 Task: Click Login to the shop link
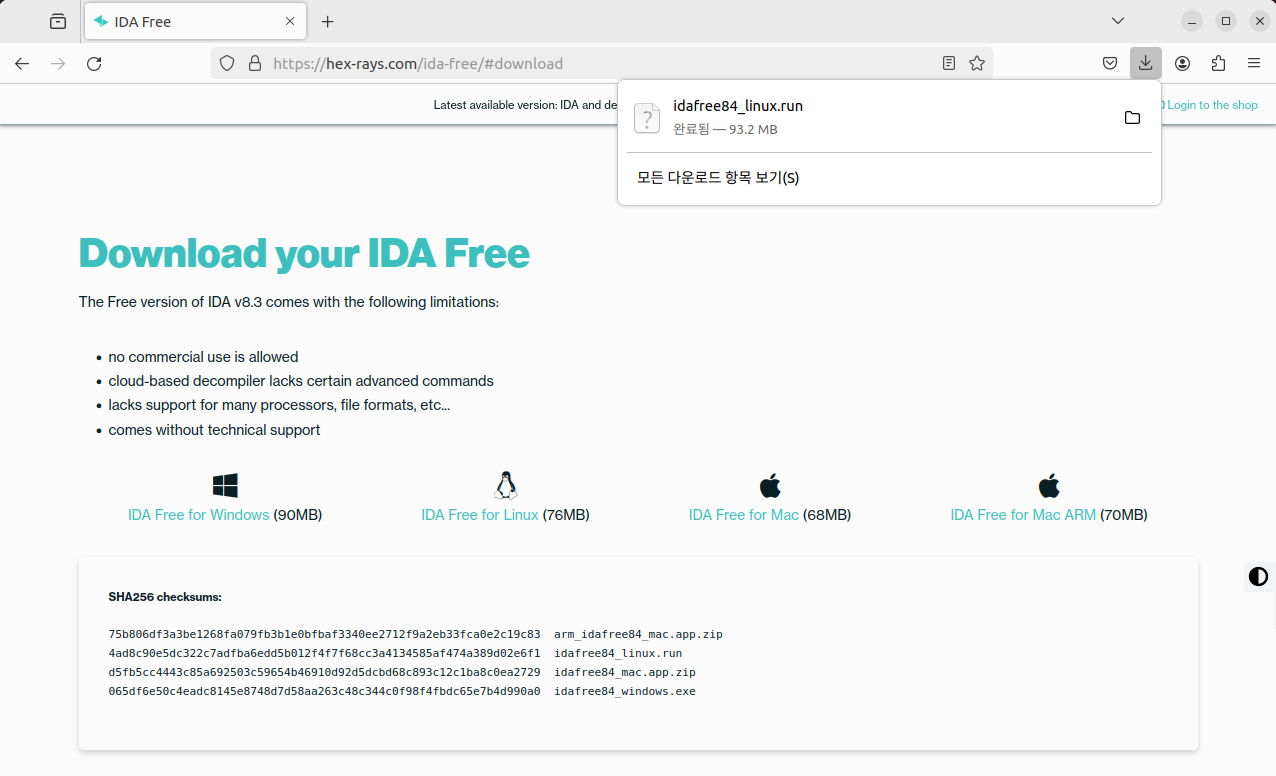(x=1212, y=105)
